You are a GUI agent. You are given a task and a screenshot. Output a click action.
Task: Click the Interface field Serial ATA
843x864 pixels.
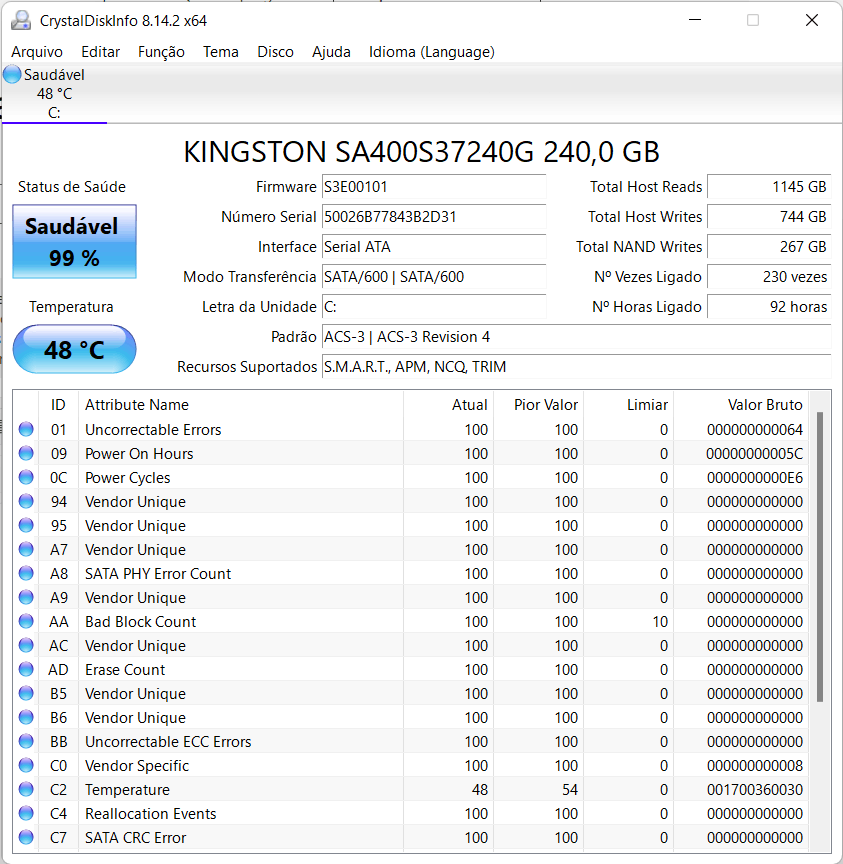tap(434, 246)
